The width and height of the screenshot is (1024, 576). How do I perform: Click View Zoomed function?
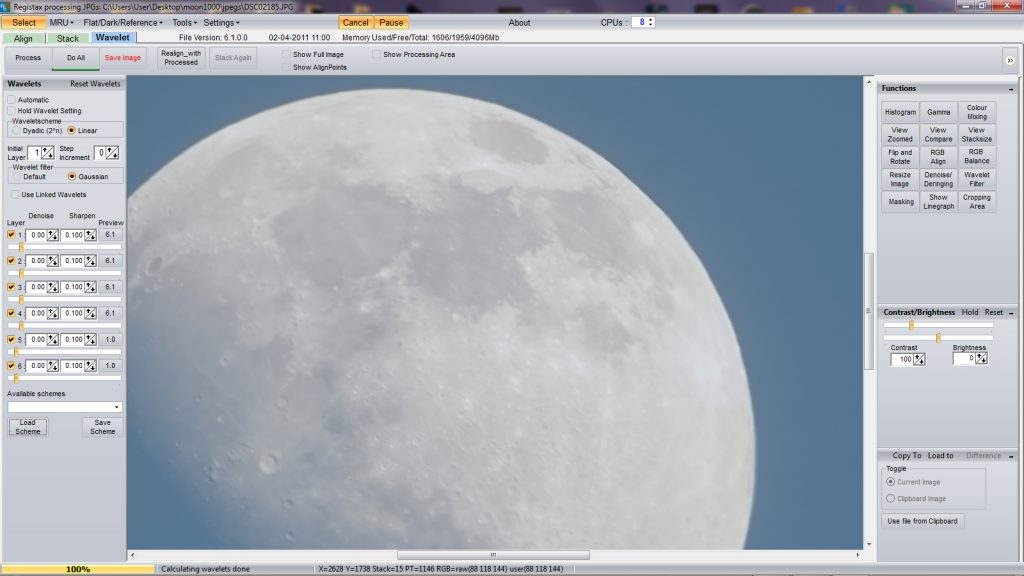900,135
